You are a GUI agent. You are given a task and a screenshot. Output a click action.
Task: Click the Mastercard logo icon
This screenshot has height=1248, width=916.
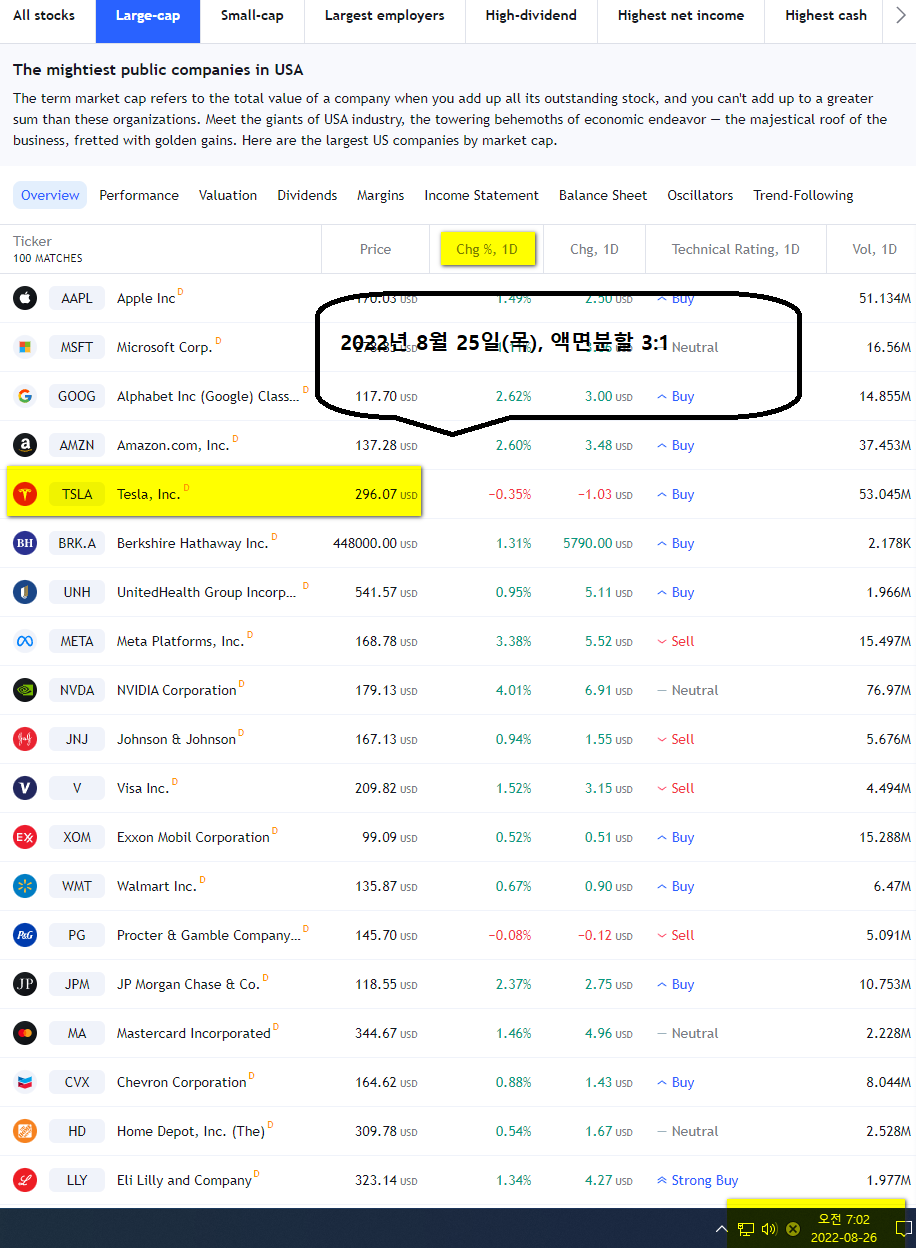(x=25, y=1033)
